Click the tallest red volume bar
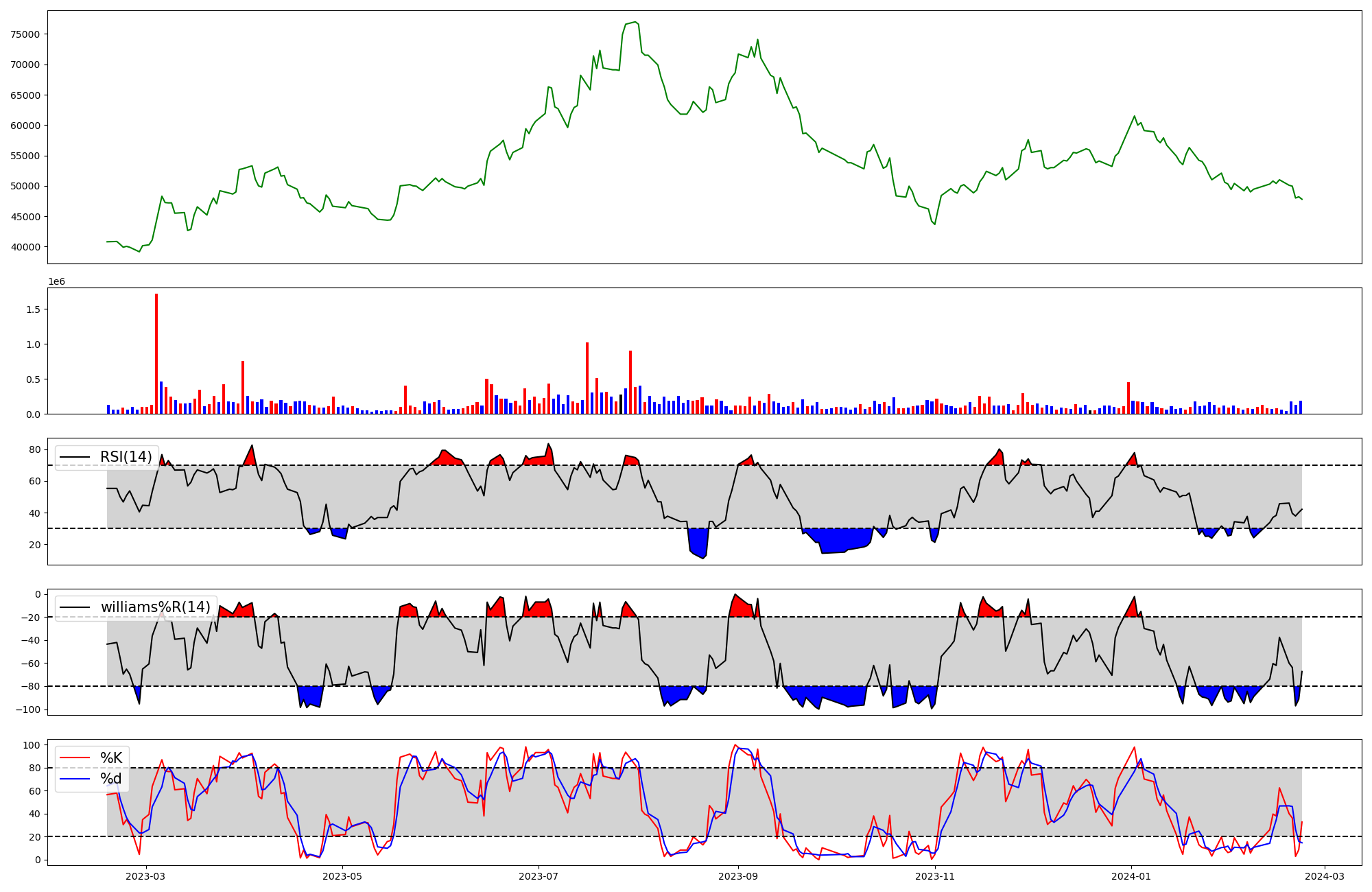This screenshot has height=892, width=1372. tap(156, 353)
